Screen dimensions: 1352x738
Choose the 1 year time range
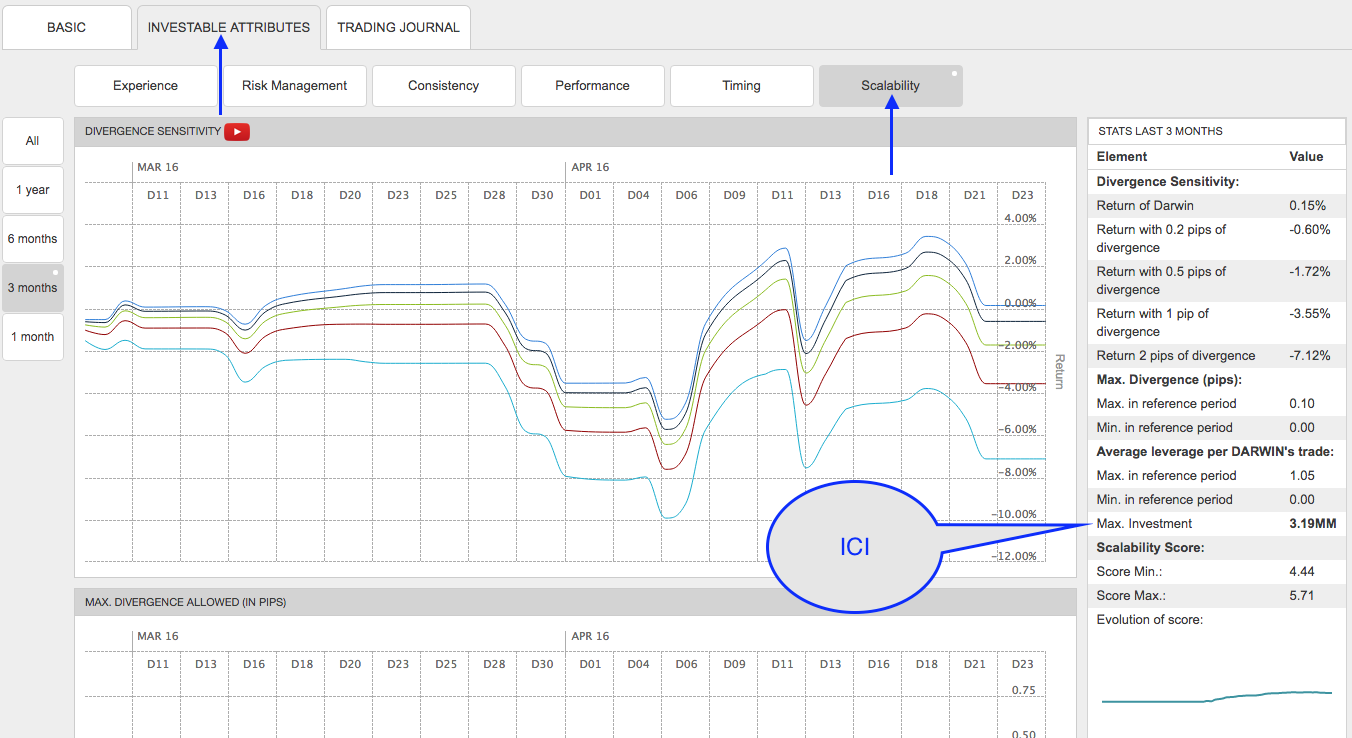coord(32,190)
